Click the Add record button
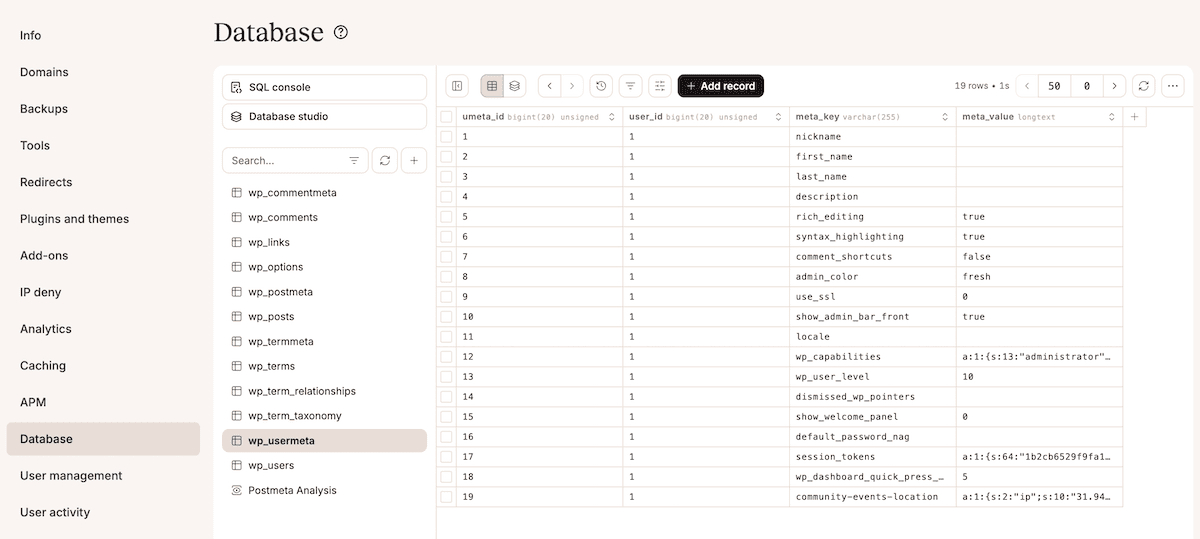The height and width of the screenshot is (539, 1200). click(x=721, y=86)
